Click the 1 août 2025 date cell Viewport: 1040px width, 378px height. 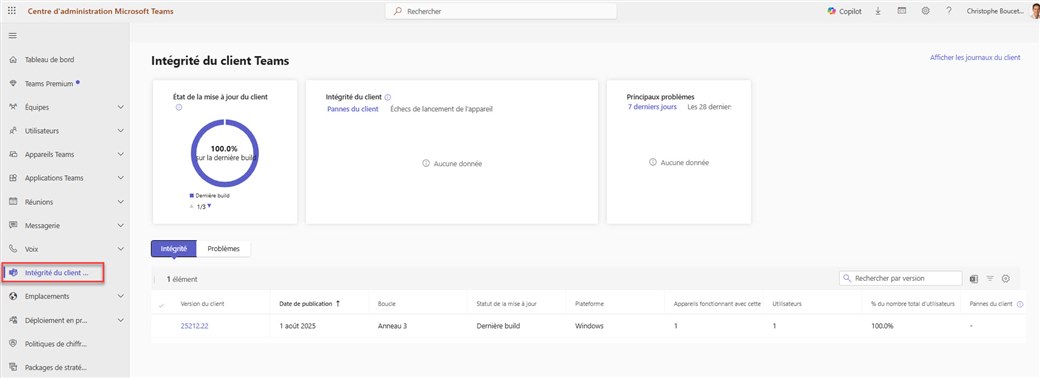(298, 326)
